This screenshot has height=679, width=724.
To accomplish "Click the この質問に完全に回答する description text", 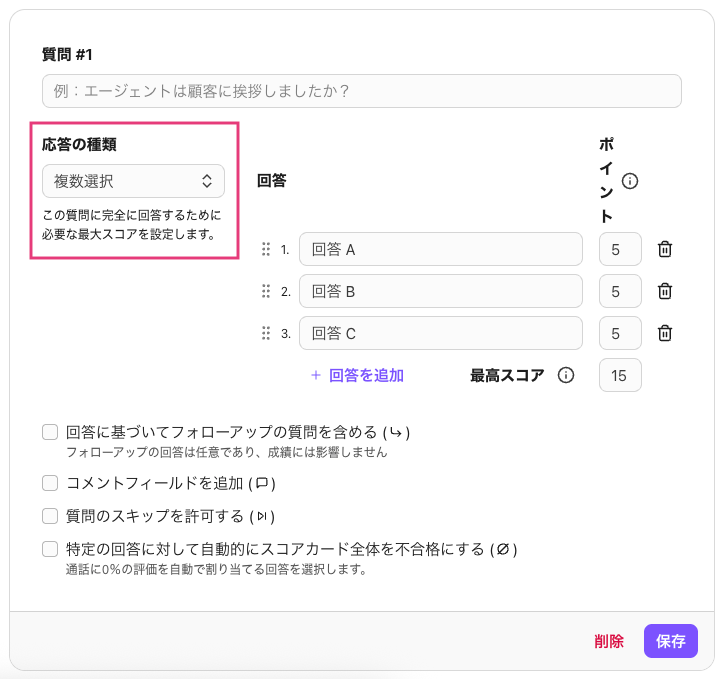I will (132, 225).
